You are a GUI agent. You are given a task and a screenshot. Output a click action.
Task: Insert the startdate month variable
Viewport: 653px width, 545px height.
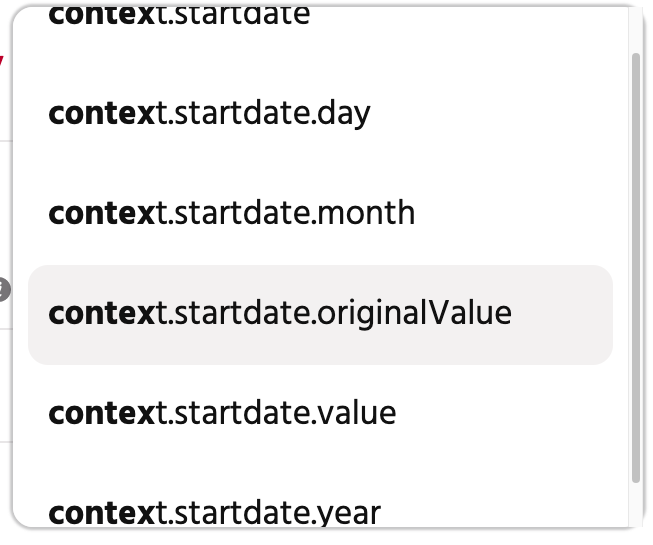231,213
